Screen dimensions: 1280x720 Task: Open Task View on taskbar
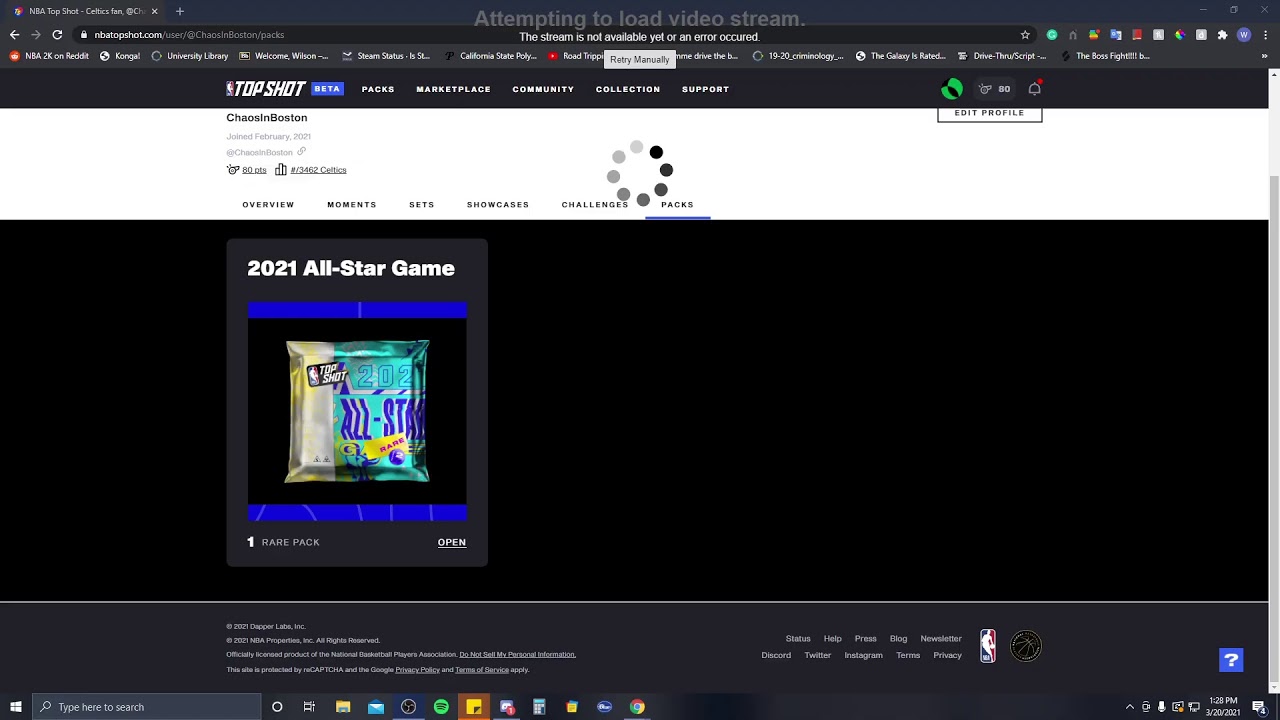[x=309, y=707]
